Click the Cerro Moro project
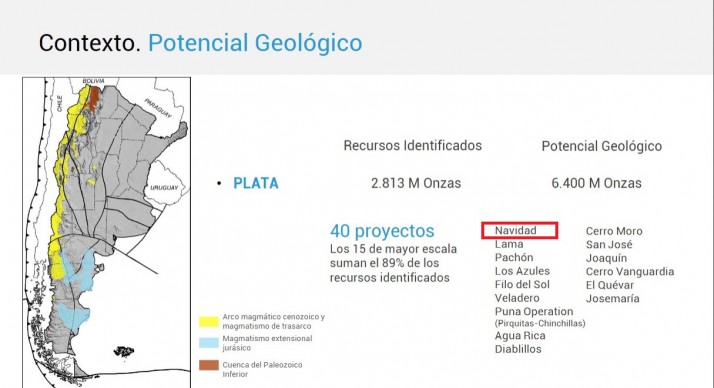The image size is (714, 388). 614,231
